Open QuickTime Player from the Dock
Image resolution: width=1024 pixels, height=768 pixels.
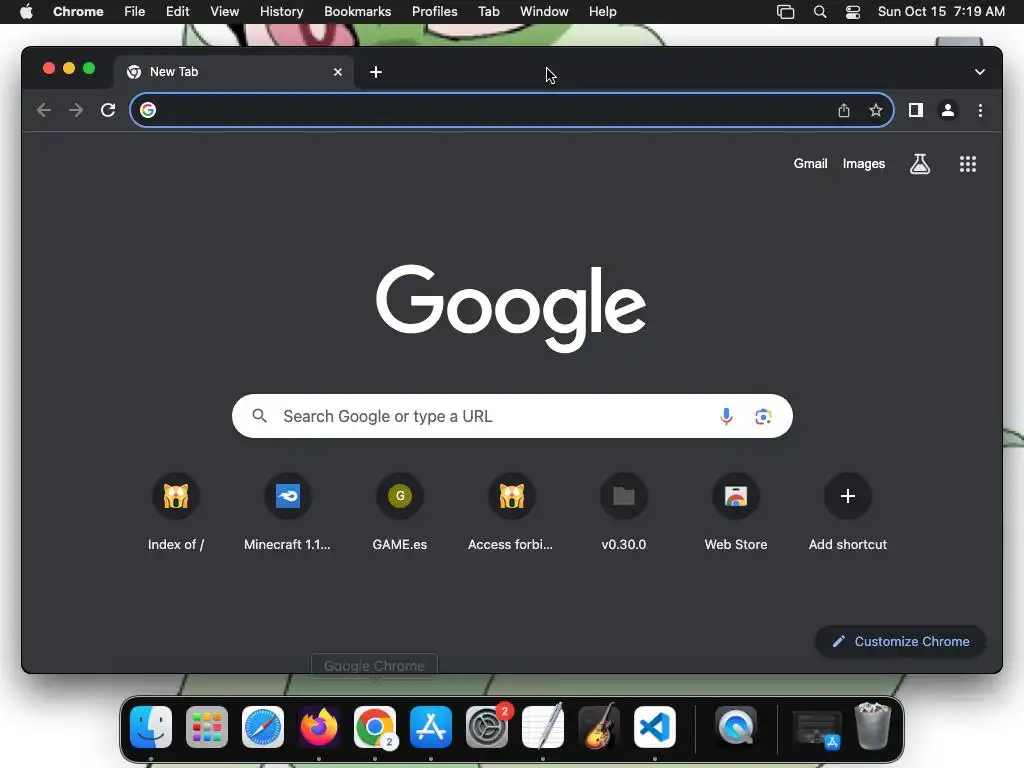(736, 727)
